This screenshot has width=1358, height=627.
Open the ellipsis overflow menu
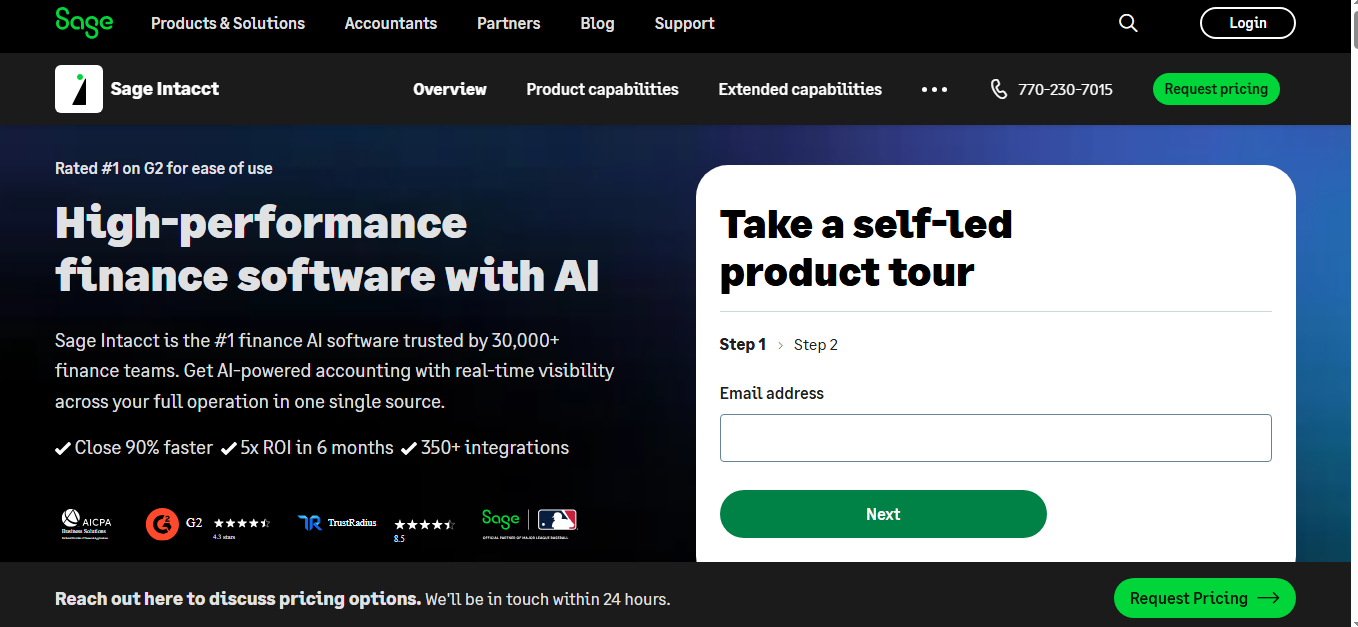pyautogui.click(x=934, y=89)
